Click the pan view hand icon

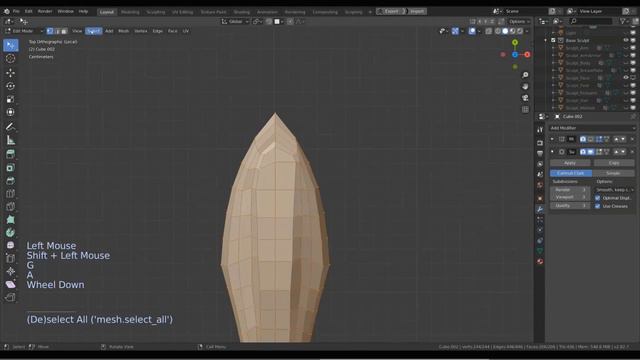click(525, 87)
